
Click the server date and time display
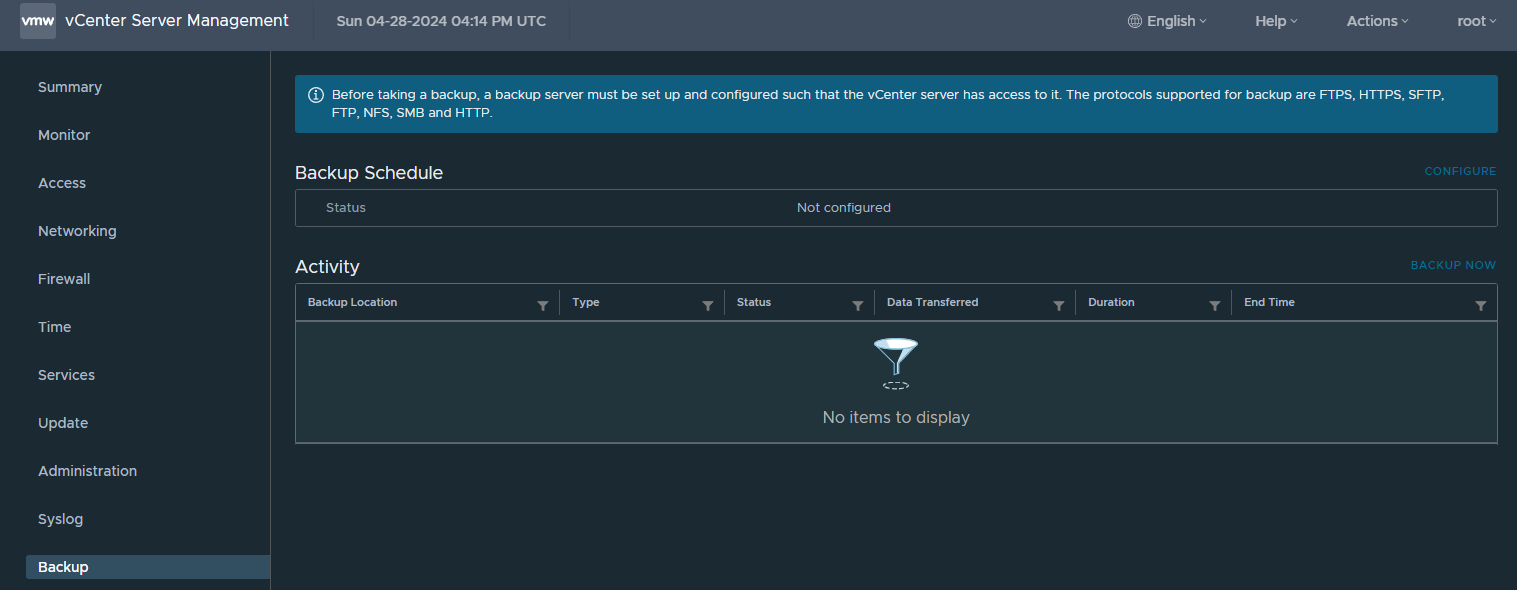(x=441, y=20)
